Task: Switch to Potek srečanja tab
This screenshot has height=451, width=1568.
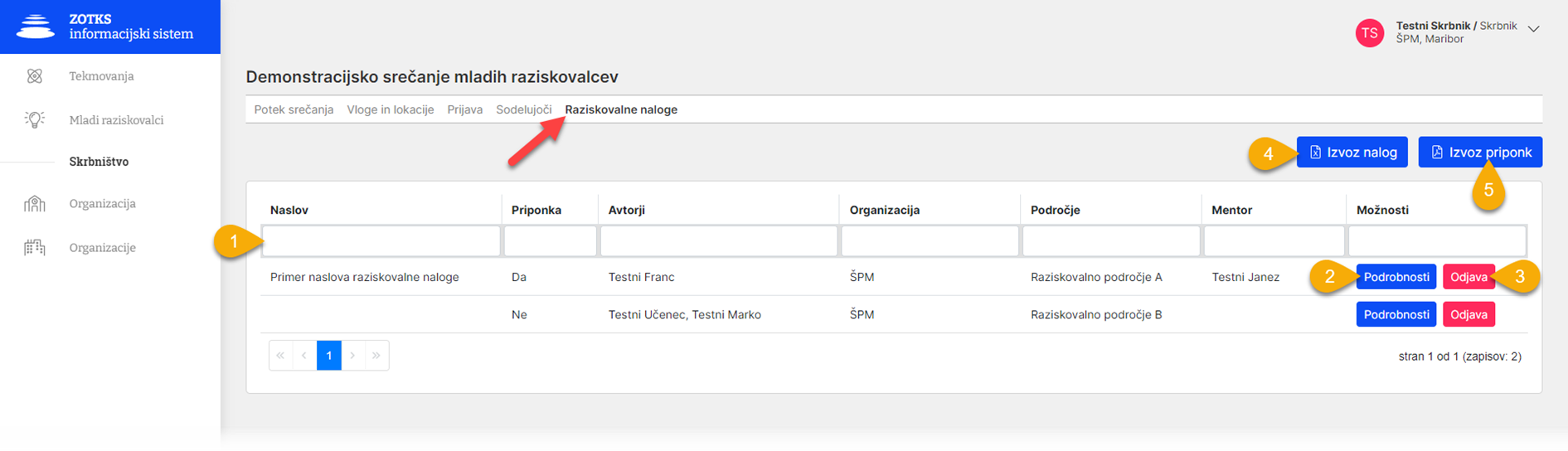Action: pyautogui.click(x=294, y=109)
